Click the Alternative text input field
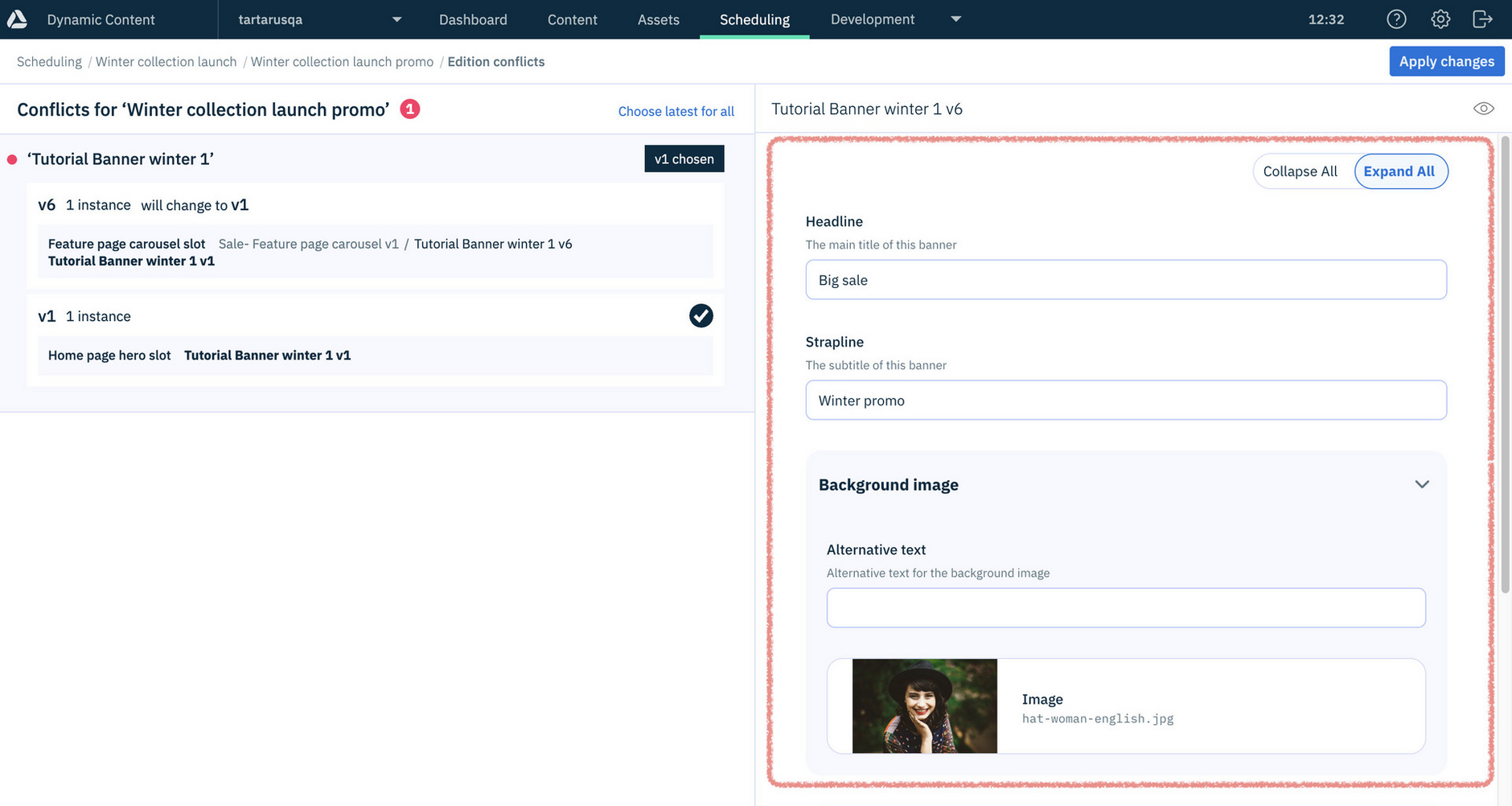 click(1125, 607)
